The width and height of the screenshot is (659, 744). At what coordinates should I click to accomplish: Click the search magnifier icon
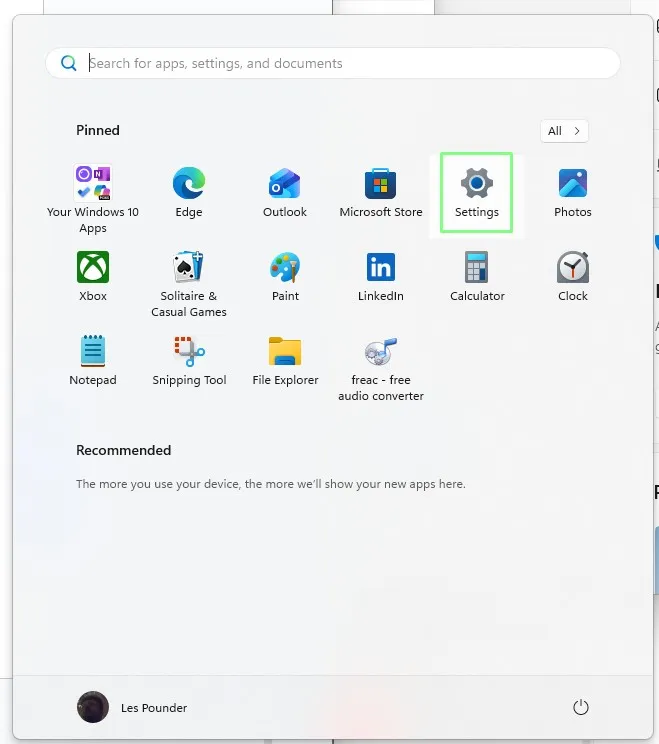coord(69,63)
